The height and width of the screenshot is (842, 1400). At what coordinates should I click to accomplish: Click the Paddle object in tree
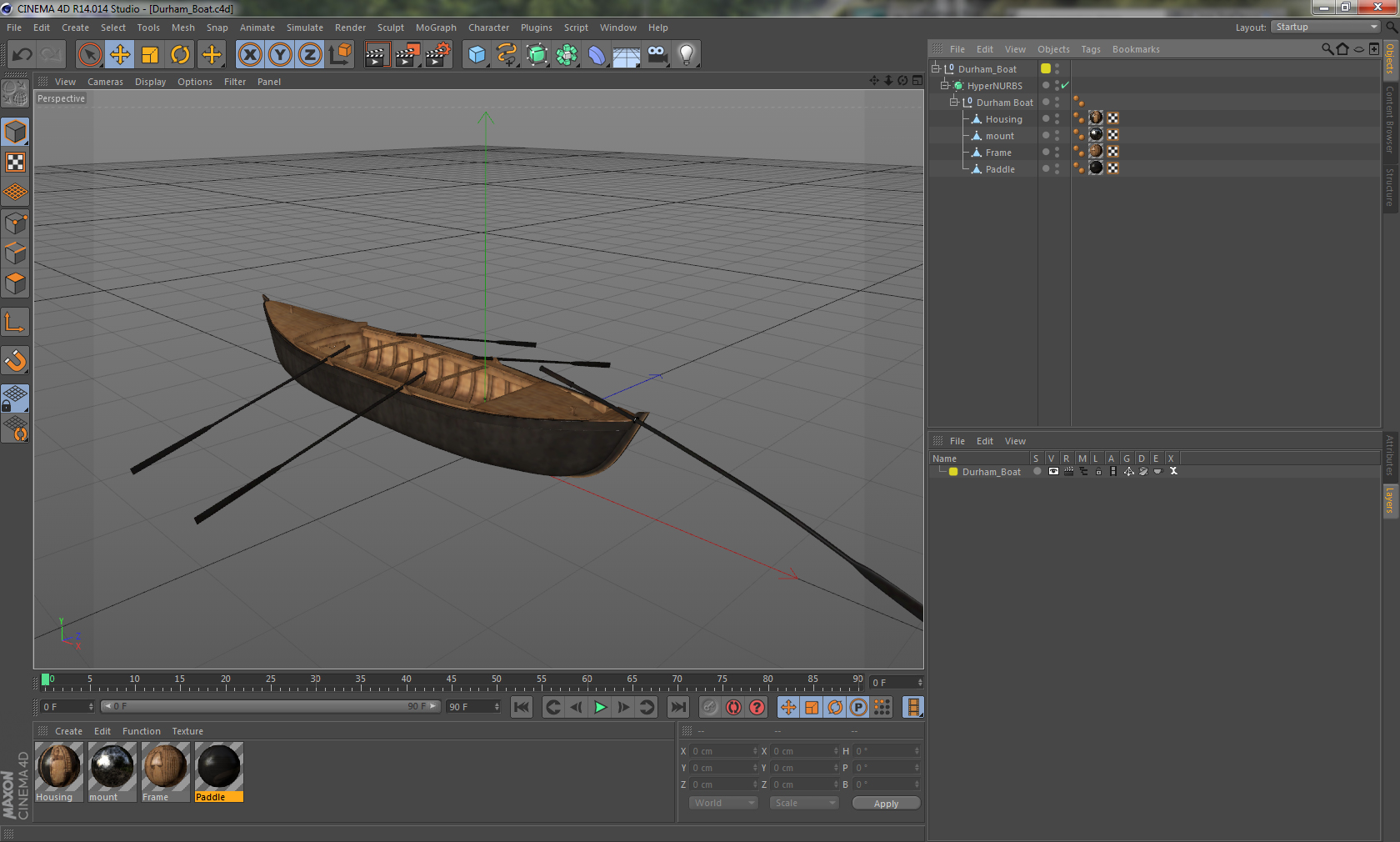coord(1000,169)
